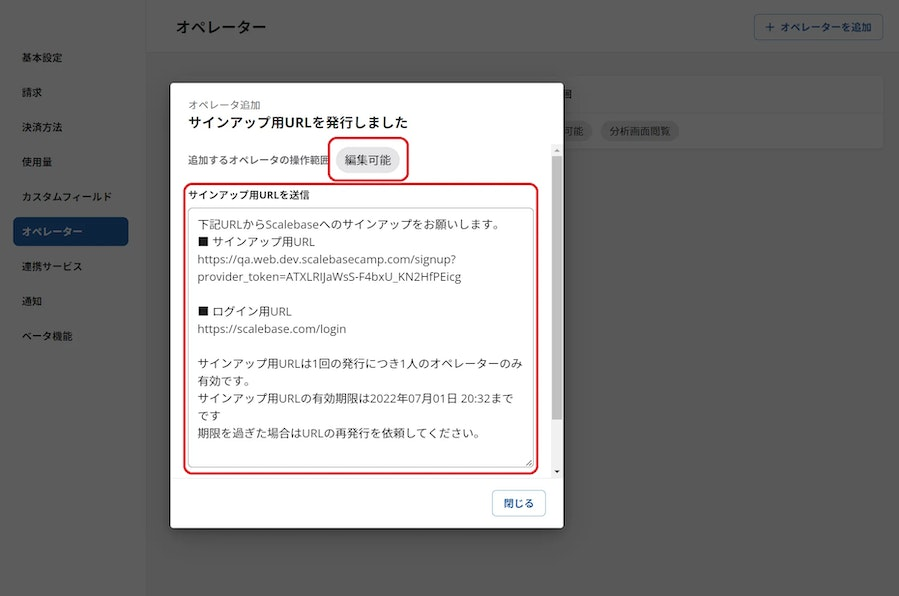Screen dimensions: 899x596
Task: Click the 編集可能 permission chip
Action: click(x=368, y=160)
